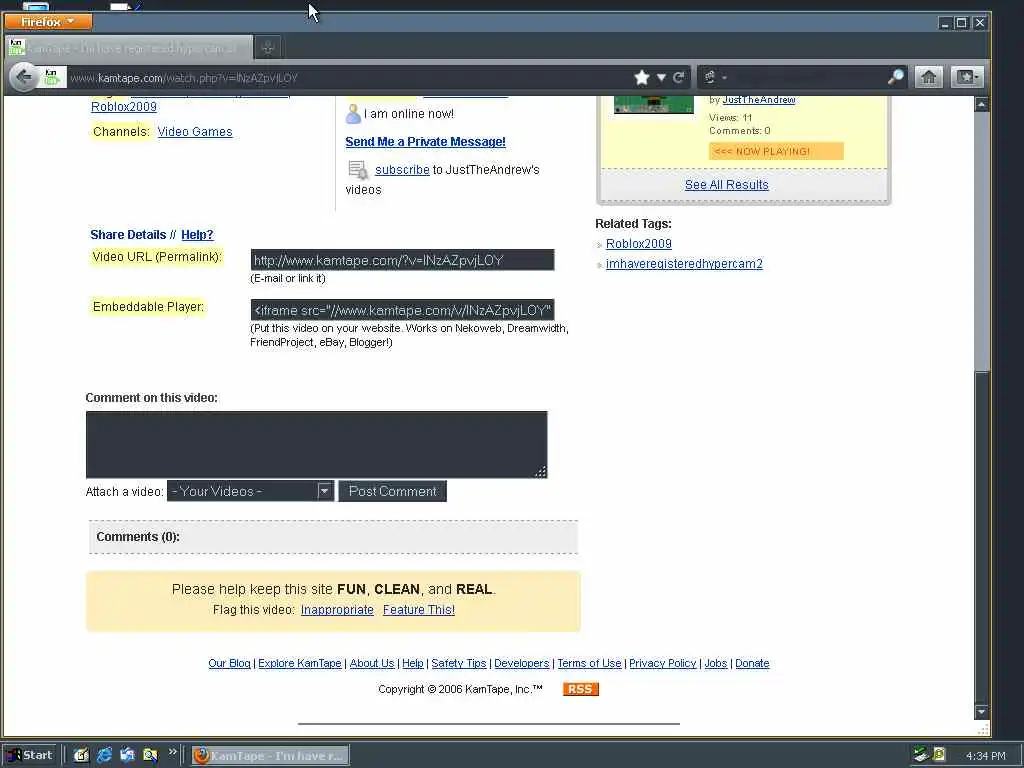The image size is (1024, 768).
Task: Bookmark this page with the star icon
Action: coord(642,78)
